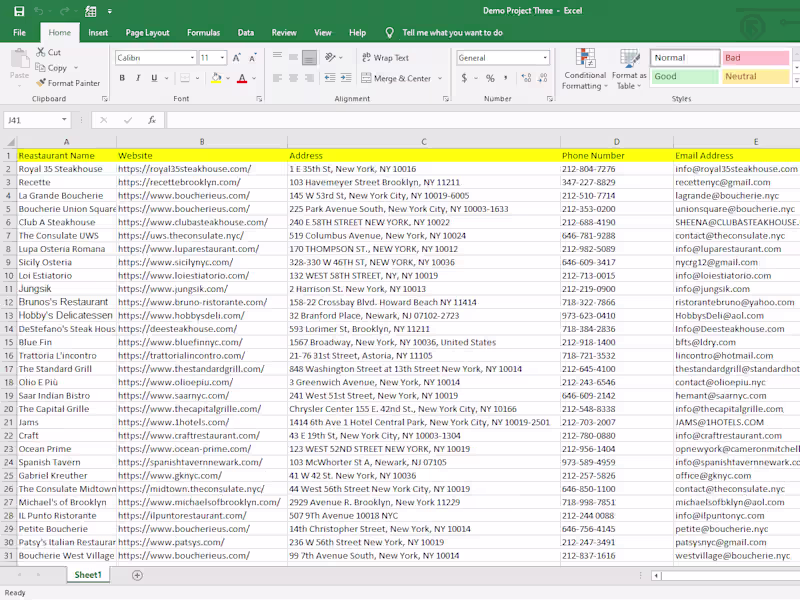800x600 pixels.
Task: Click the Insert Function fx icon
Action: (x=152, y=120)
